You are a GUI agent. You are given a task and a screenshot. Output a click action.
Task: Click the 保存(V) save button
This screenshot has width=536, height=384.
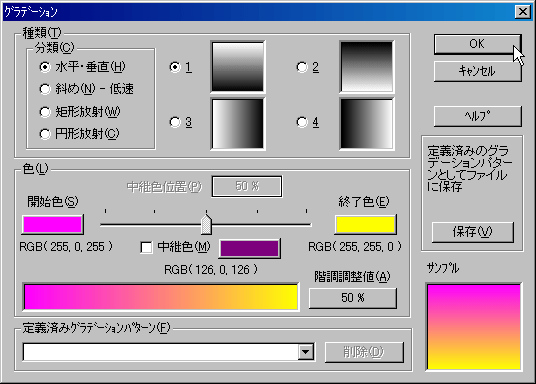click(473, 232)
